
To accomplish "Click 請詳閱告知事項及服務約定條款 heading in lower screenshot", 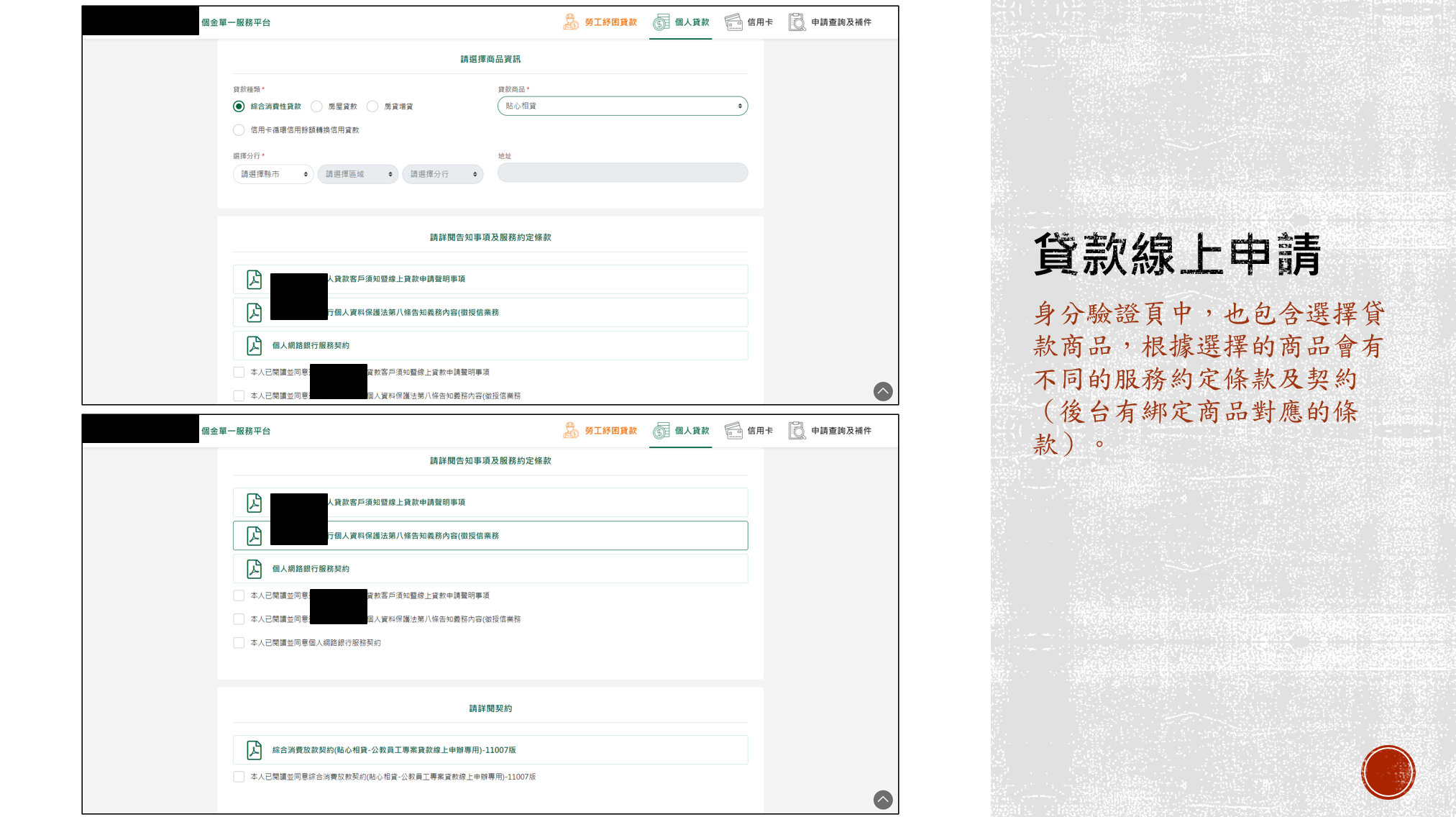I will 490,461.
